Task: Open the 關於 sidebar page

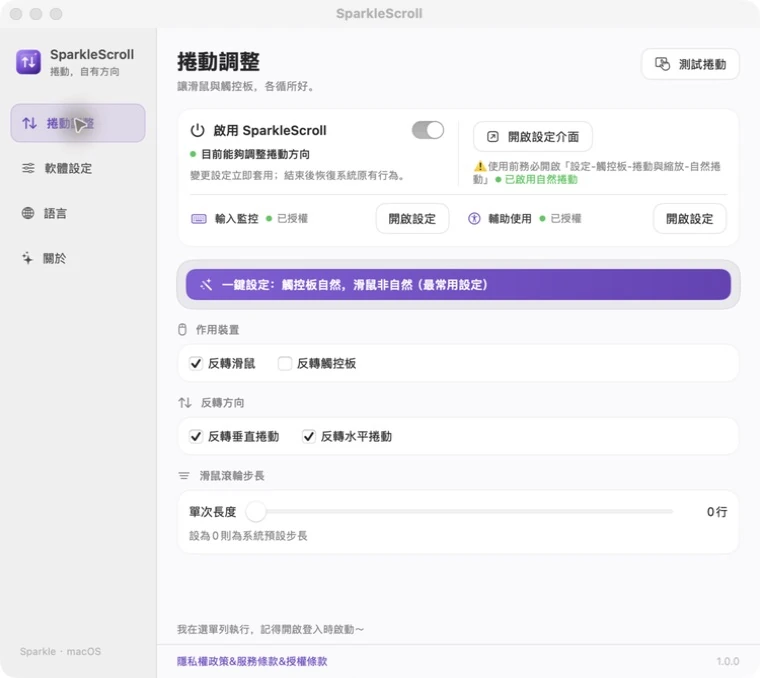Action: (78, 258)
